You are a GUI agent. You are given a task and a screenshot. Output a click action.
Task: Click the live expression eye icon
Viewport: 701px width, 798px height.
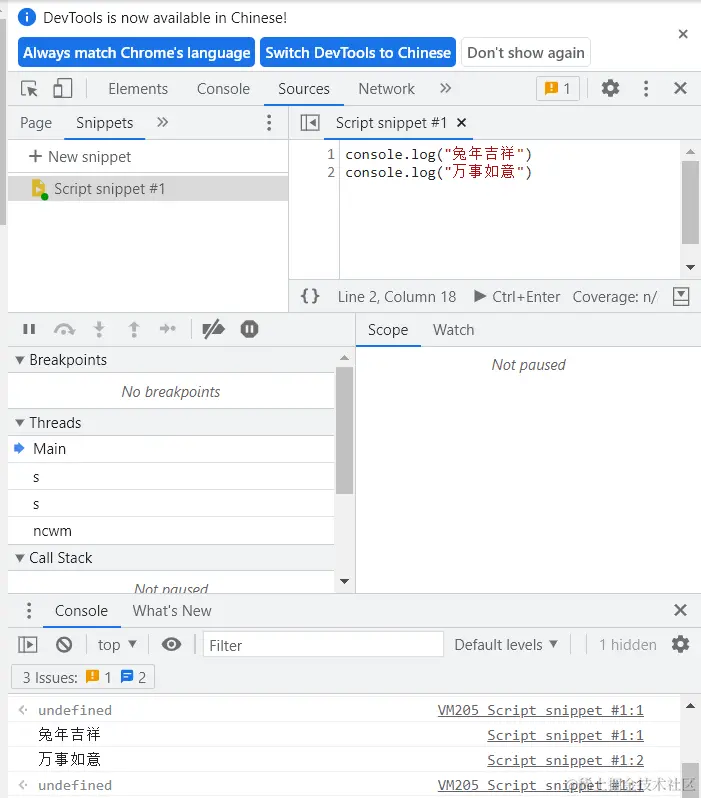point(171,645)
